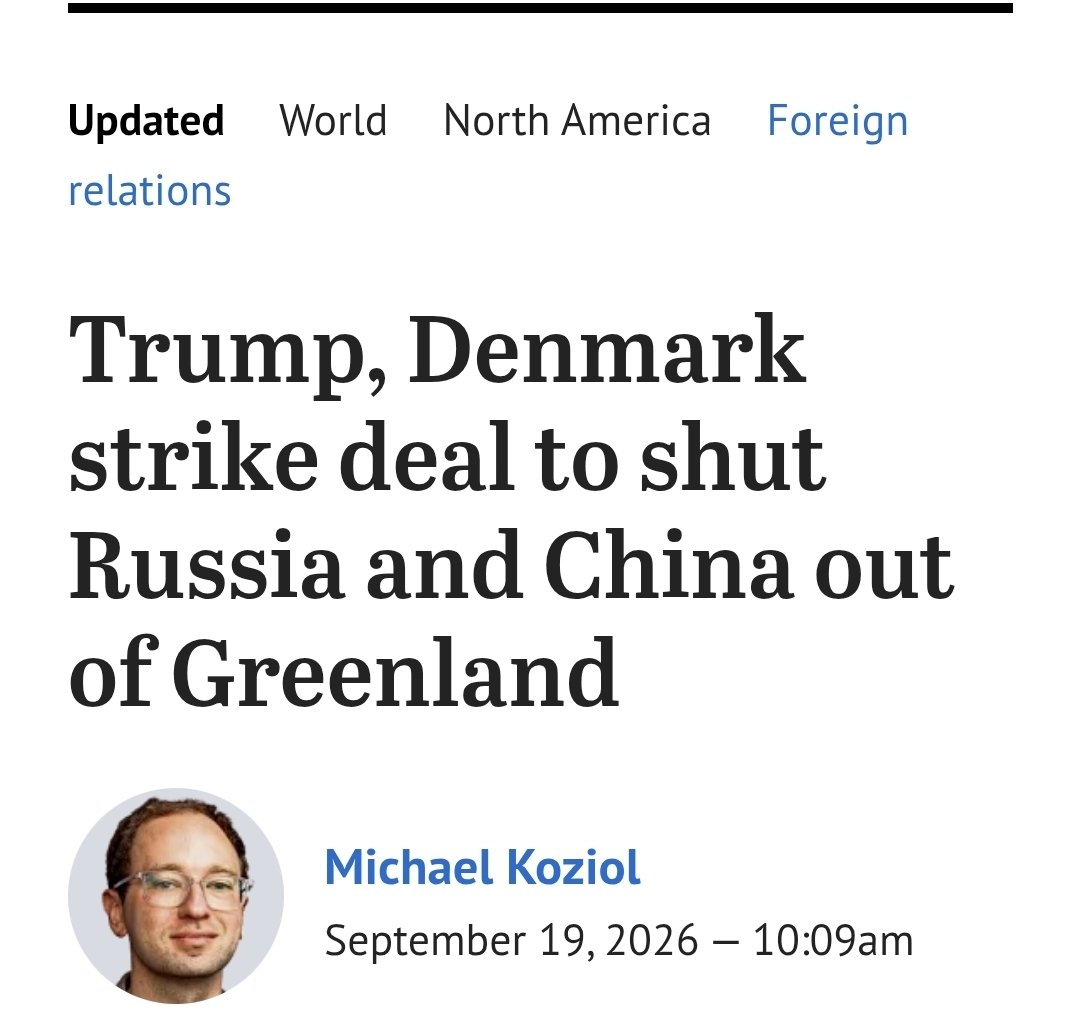Click the thick black divider line at top
The width and height of the screenshot is (1080, 1031).
[x=540, y=8]
